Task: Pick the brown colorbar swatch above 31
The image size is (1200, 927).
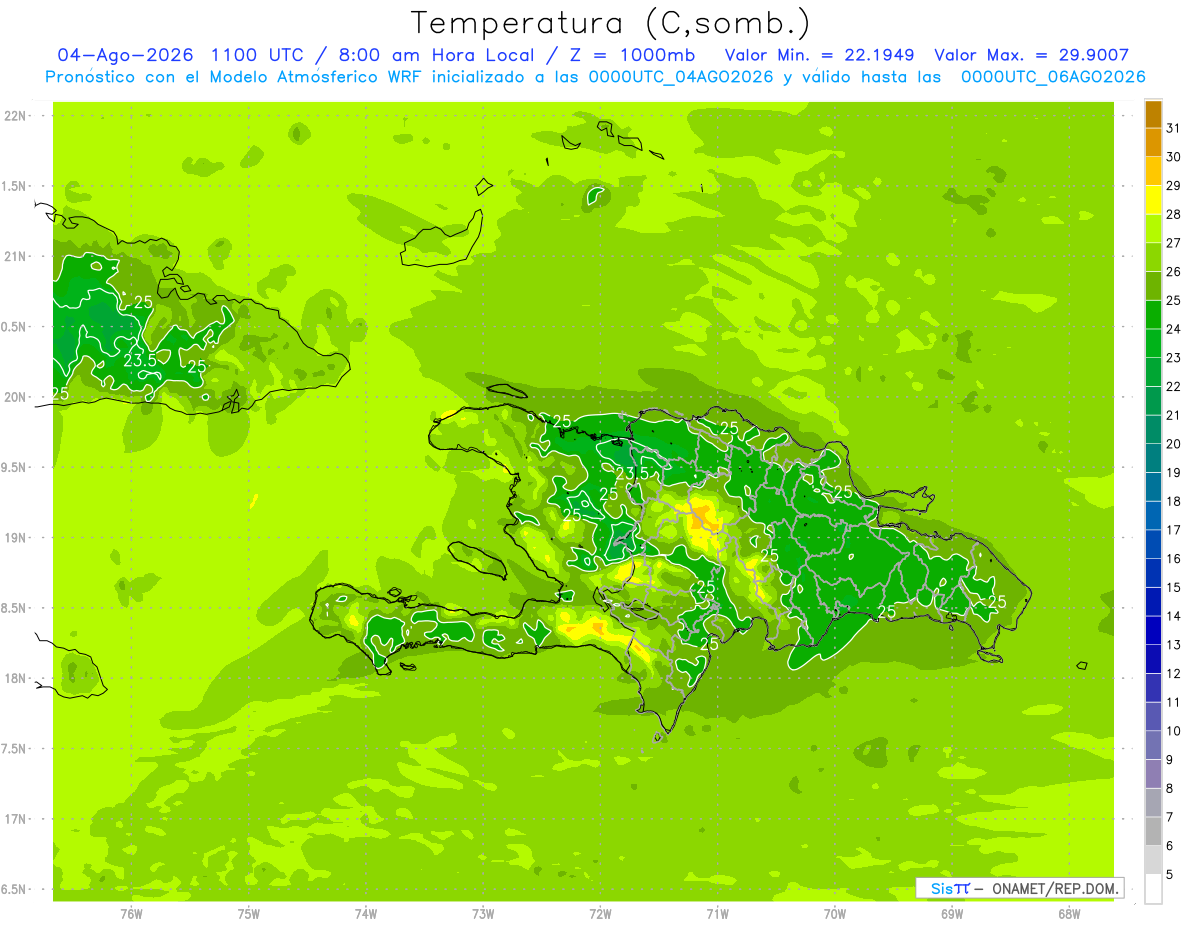Action: point(1153,114)
